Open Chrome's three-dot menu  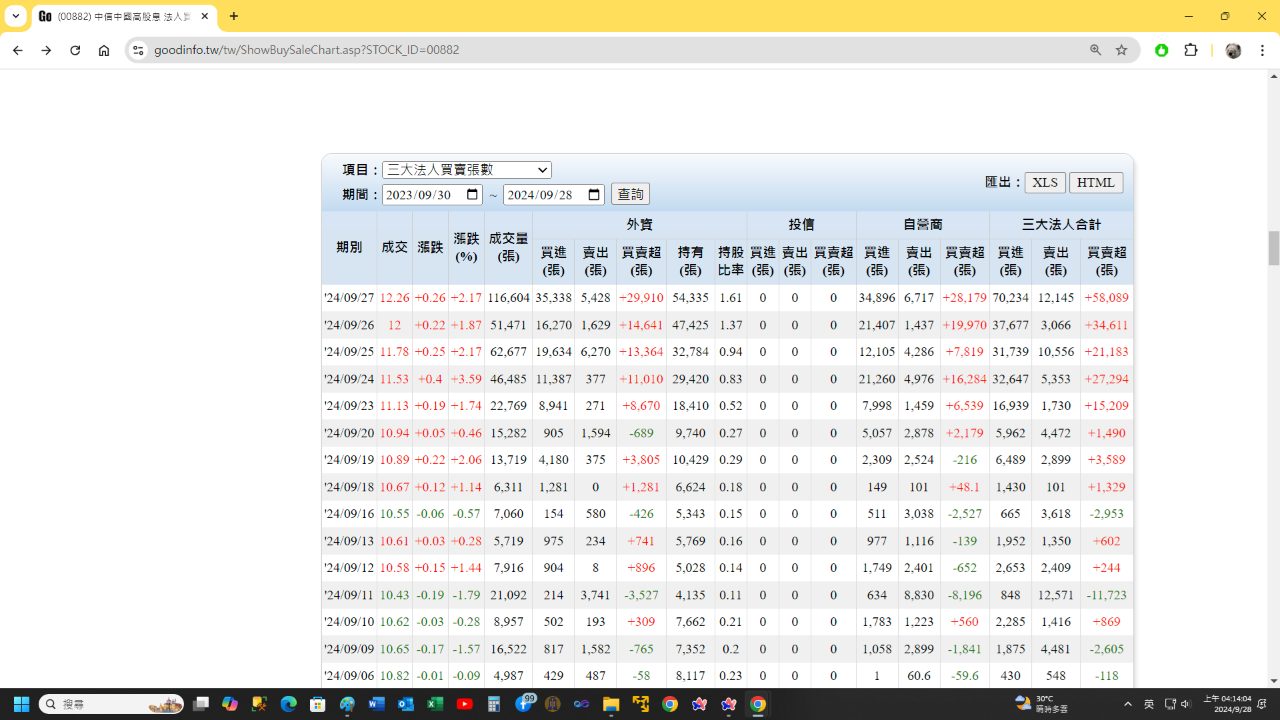tap(1261, 50)
